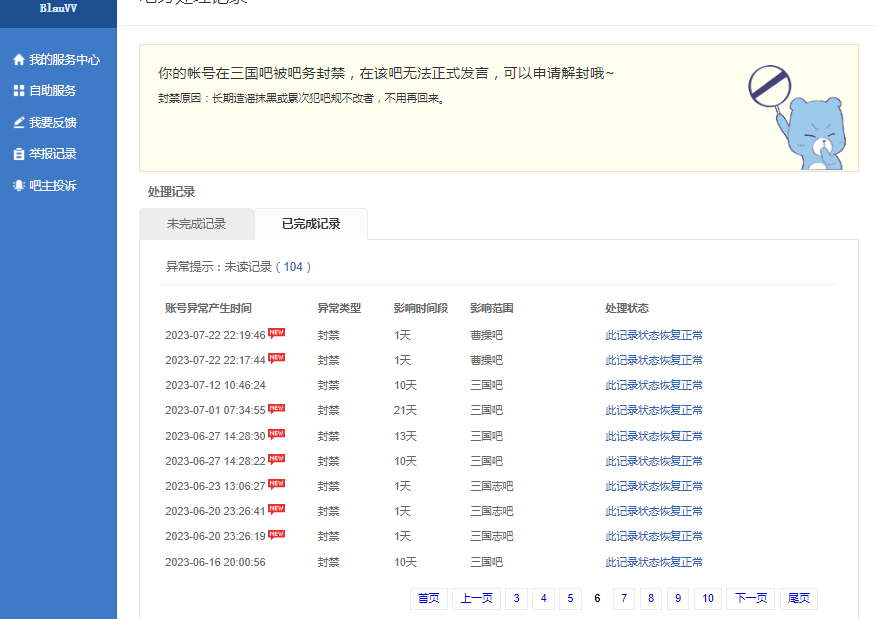The width and height of the screenshot is (877, 619).
Task: Click NEW badge on 2023-07-22 22:19:46 record
Action: click(x=277, y=333)
